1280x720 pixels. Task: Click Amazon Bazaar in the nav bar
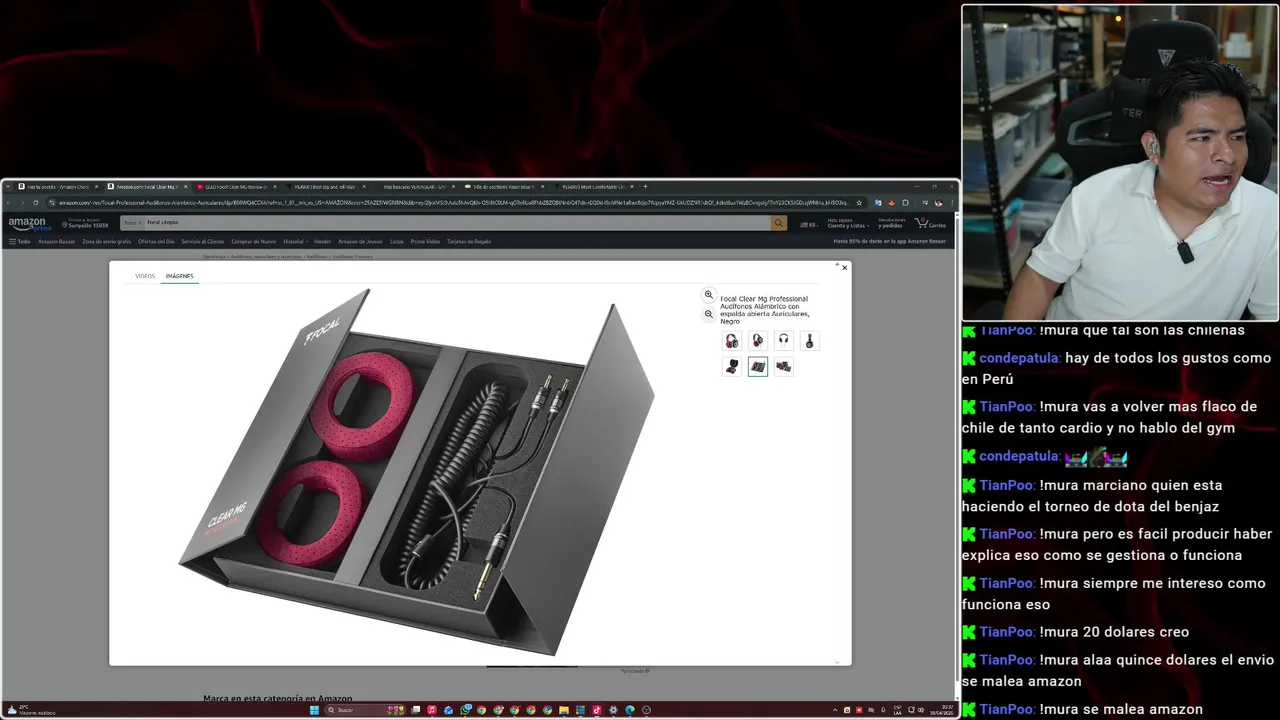point(56,241)
